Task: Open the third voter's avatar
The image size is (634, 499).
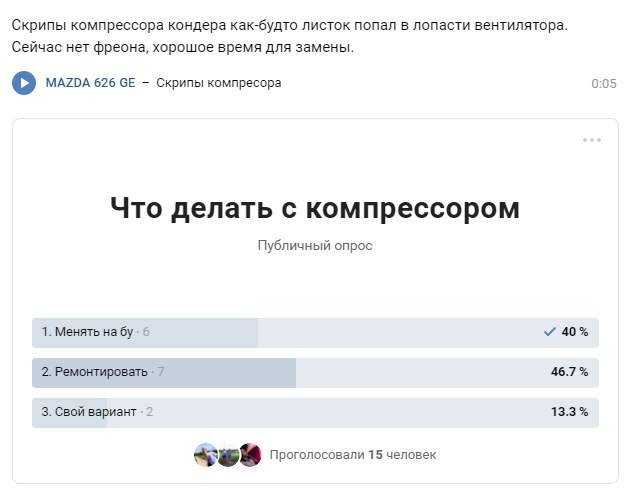Action: pyautogui.click(x=250, y=455)
